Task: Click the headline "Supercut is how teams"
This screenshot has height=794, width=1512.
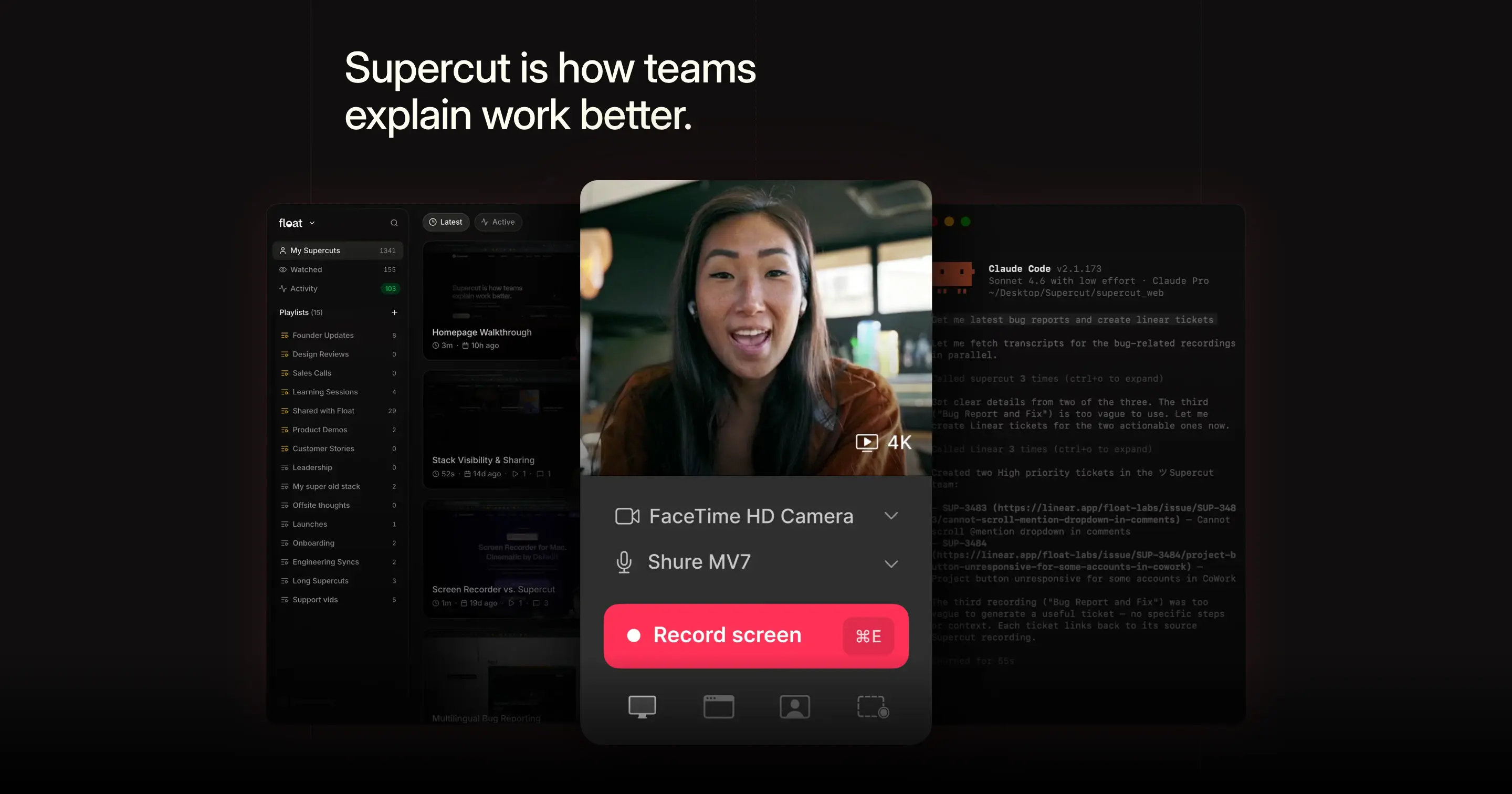Action: coord(550,68)
